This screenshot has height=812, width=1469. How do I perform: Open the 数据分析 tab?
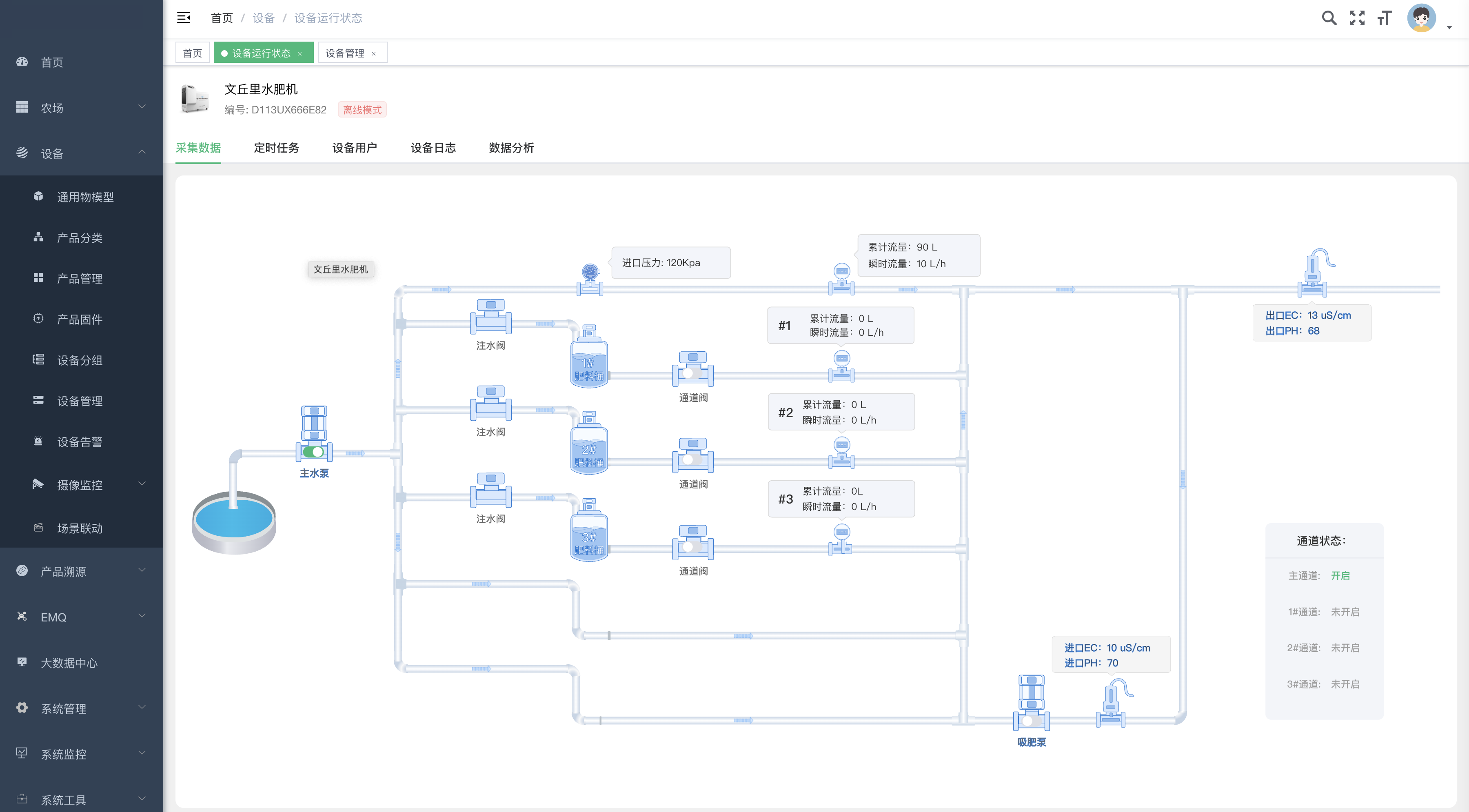tap(511, 148)
